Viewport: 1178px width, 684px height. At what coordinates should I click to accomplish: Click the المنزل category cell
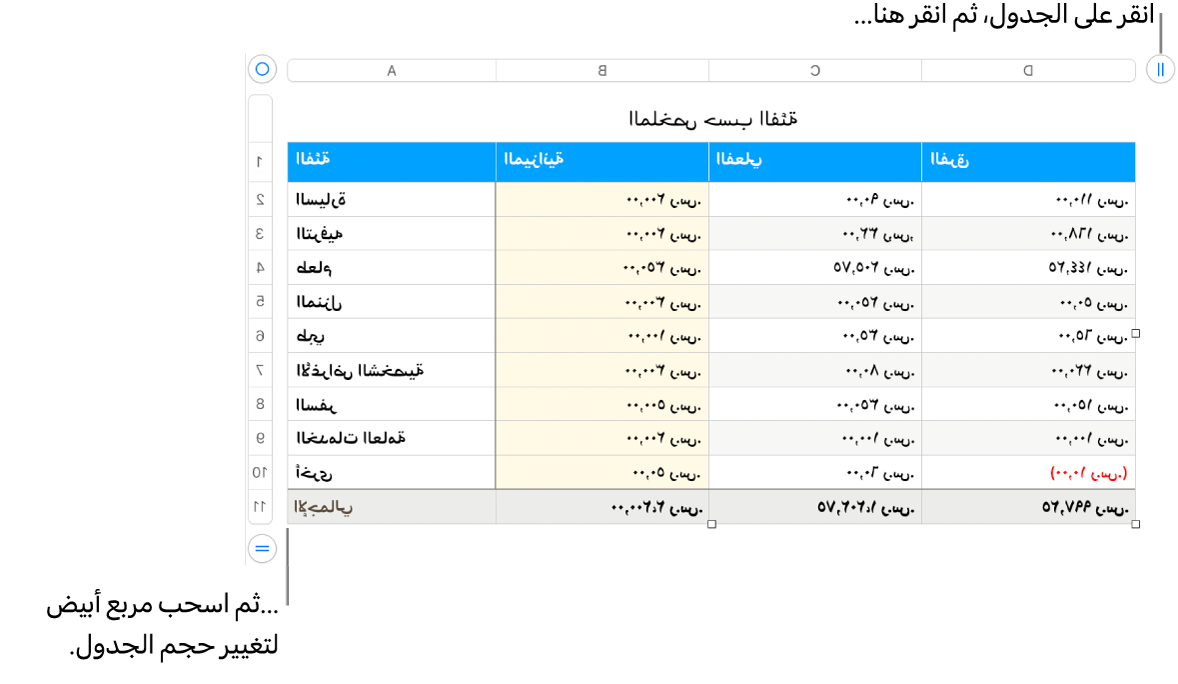391,301
